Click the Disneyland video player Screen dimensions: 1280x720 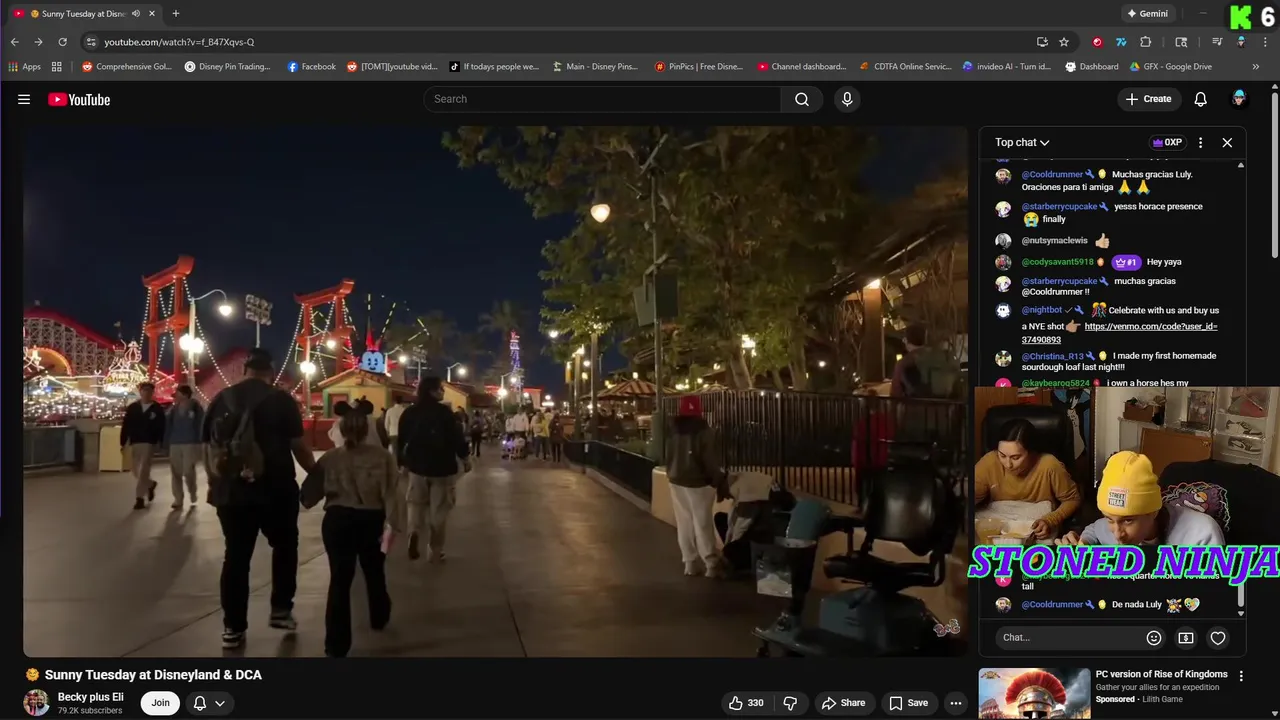(495, 392)
